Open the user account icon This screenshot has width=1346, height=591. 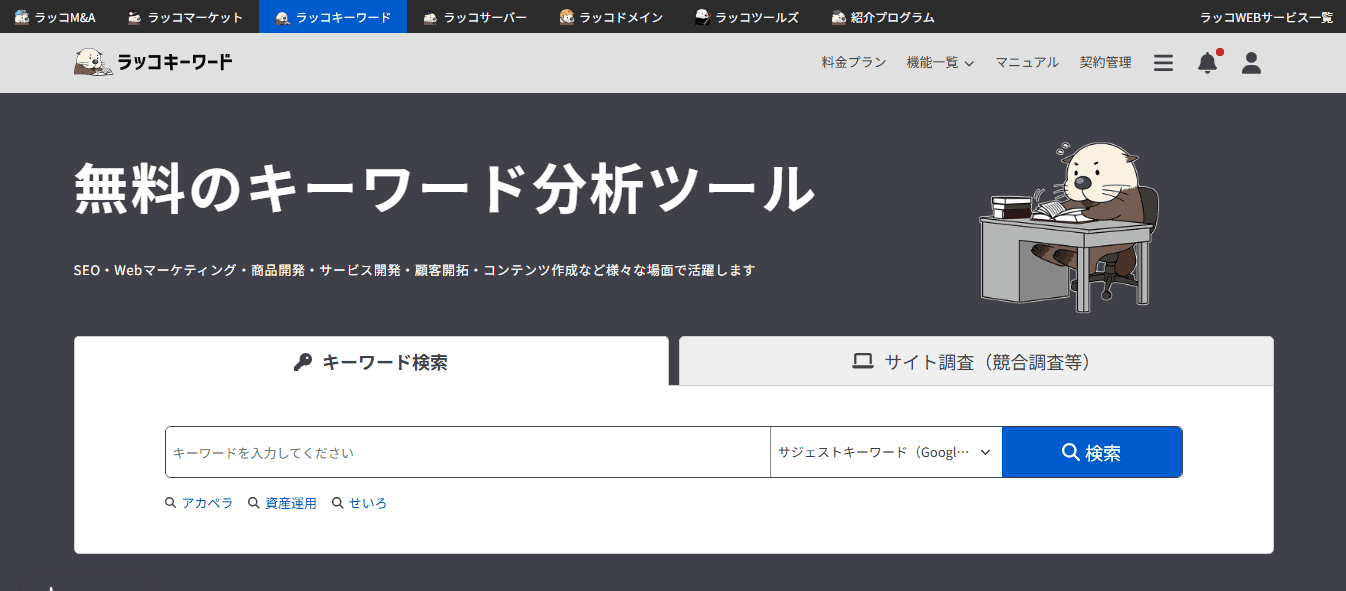coord(1251,63)
